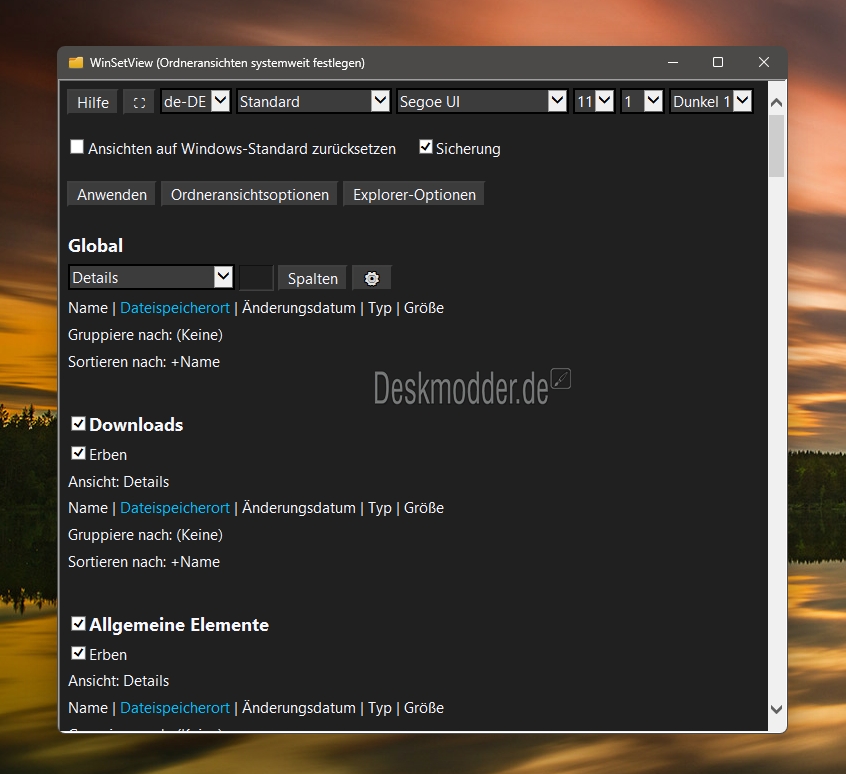This screenshot has height=774, width=846.
Task: Click 'Ansicht: Details' under Downloads
Action: [118, 482]
